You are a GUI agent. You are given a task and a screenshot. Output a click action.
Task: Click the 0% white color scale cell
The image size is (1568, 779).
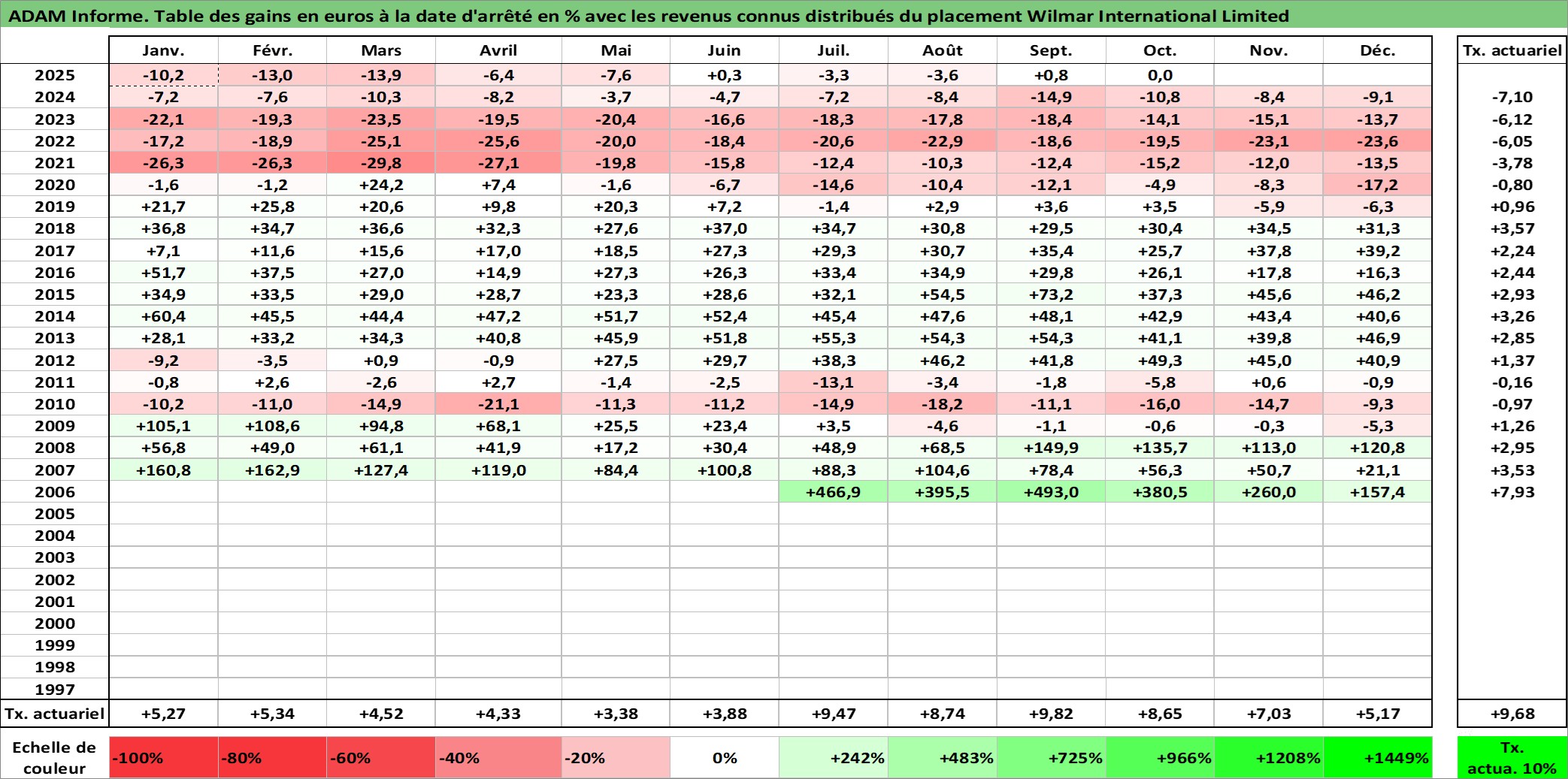(725, 757)
